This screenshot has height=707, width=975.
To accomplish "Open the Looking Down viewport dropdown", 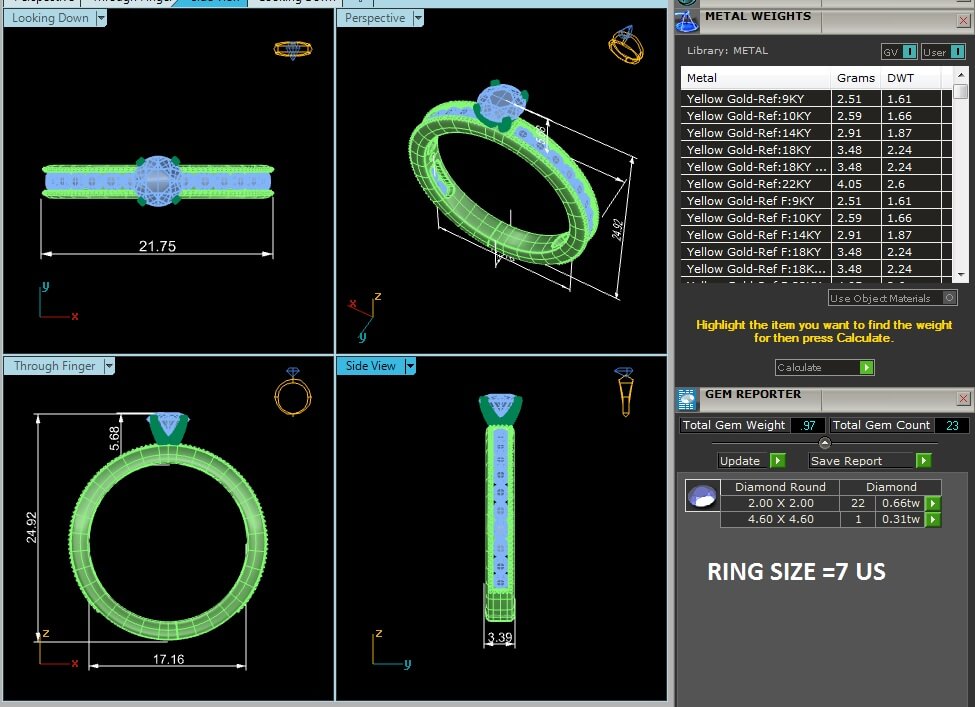I will (102, 18).
